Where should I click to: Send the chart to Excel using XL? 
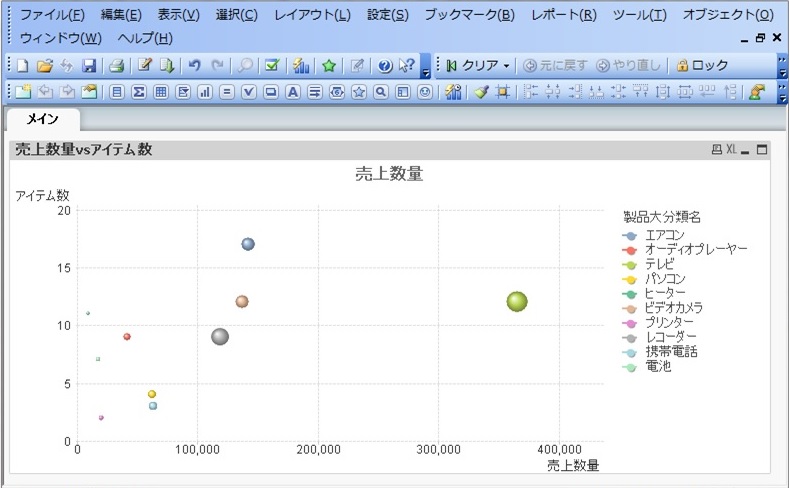[731, 149]
